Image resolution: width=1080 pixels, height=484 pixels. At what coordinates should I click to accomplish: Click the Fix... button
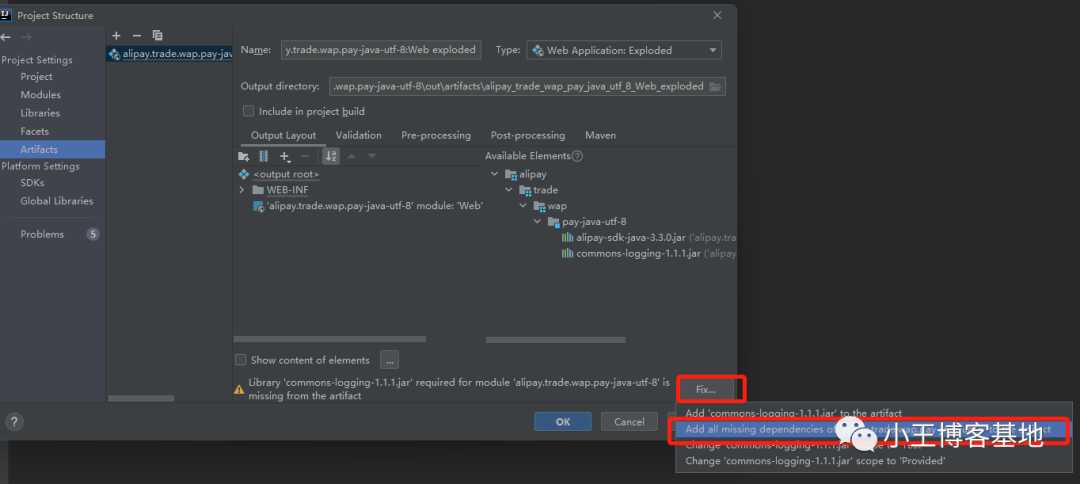[x=706, y=388]
